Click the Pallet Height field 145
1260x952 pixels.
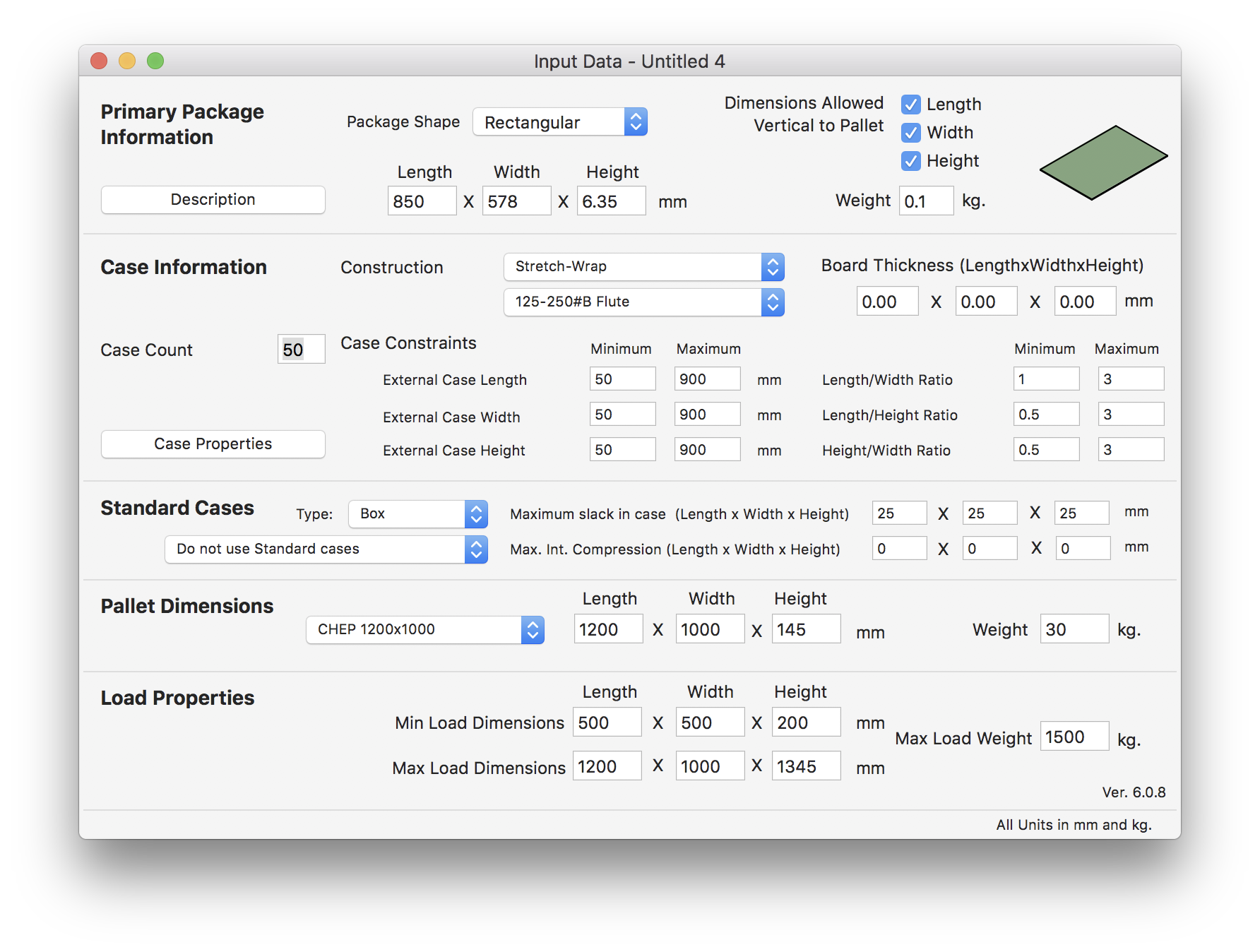coord(807,629)
